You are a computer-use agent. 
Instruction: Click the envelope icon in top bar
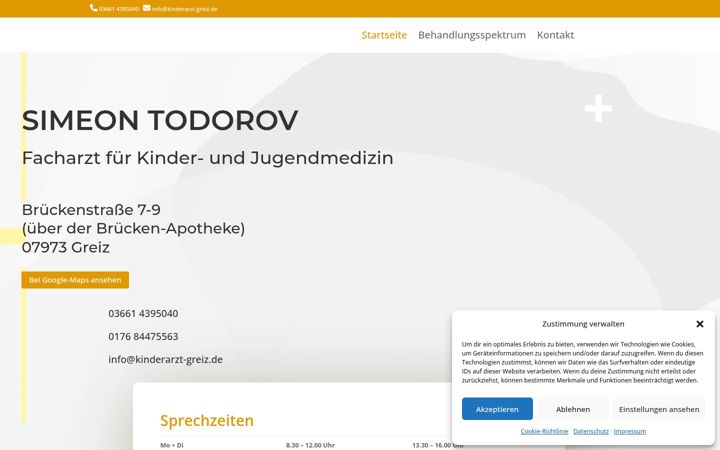coord(146,8)
